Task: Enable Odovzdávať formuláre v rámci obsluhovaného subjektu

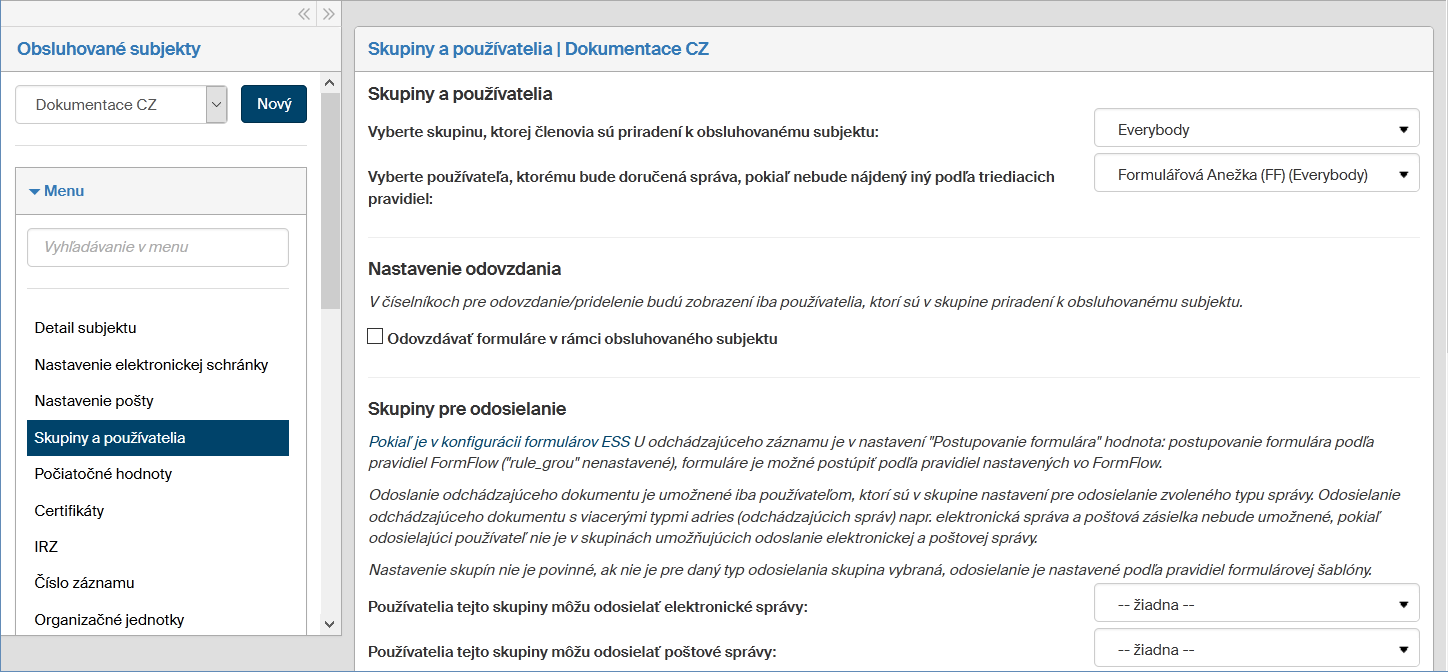Action: pos(376,337)
